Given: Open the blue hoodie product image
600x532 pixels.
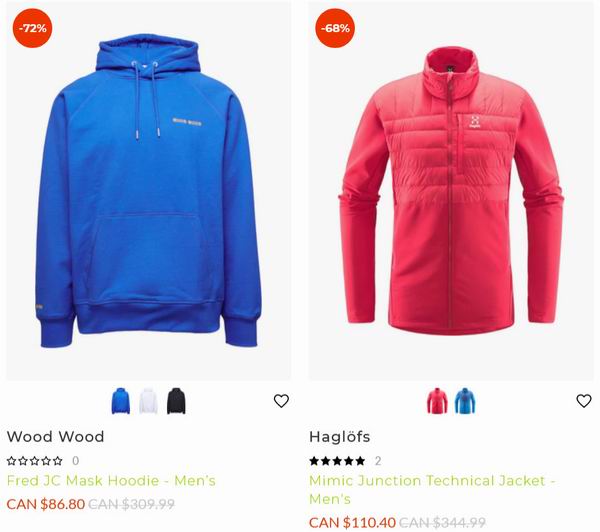Looking at the screenshot, I should pyautogui.click(x=148, y=191).
